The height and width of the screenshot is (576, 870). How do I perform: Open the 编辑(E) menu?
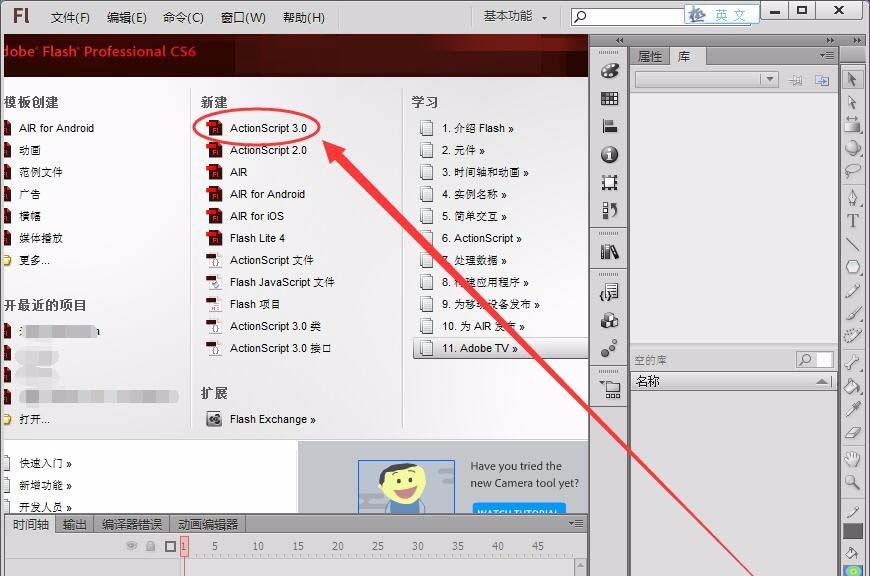click(127, 17)
